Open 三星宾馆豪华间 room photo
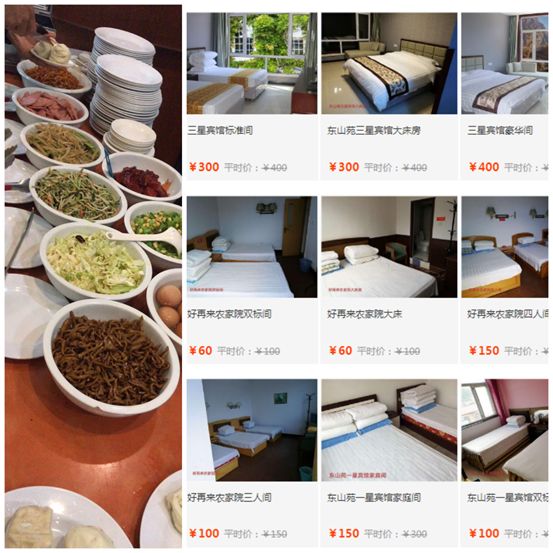The width and height of the screenshot is (553, 553). (505, 63)
